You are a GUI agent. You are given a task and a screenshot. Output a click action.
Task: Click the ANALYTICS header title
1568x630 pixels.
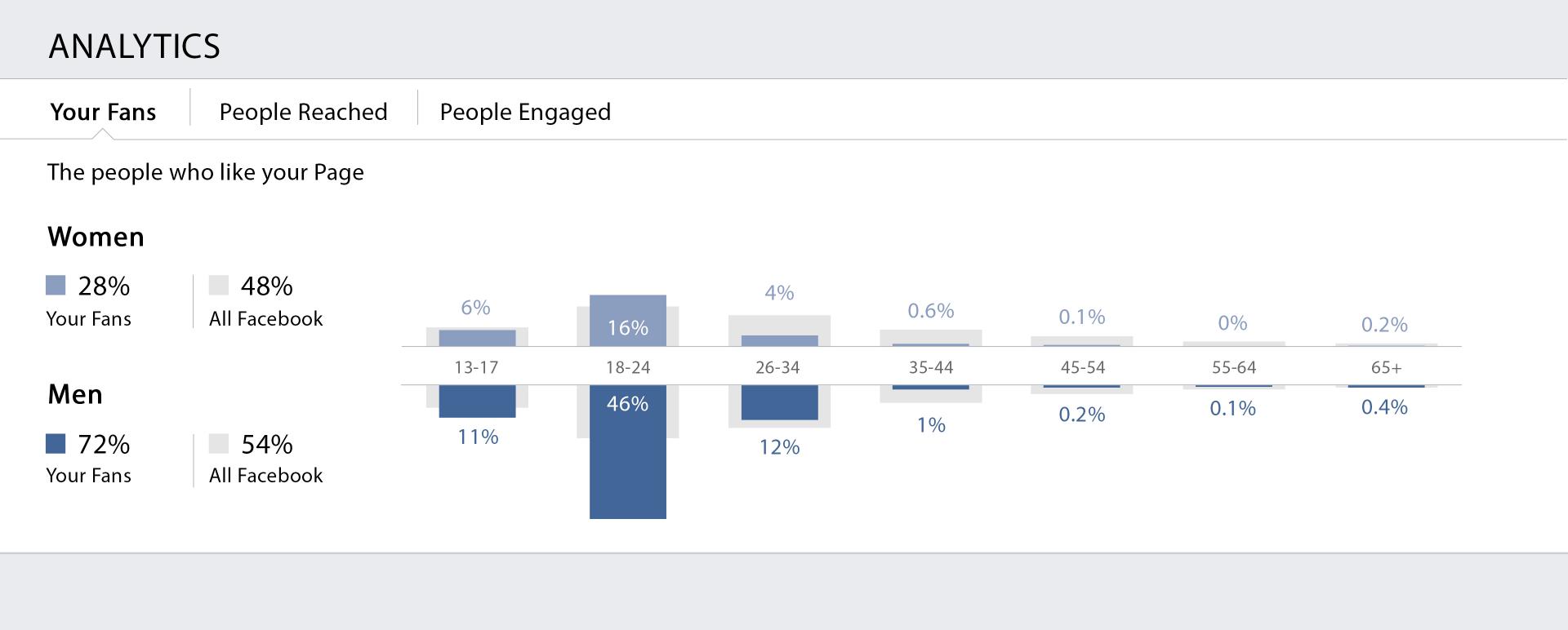135,47
